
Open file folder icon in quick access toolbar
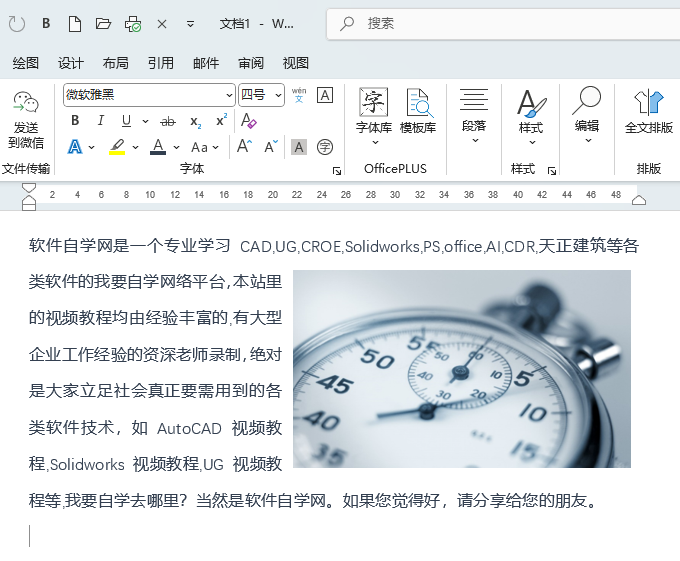(103, 23)
